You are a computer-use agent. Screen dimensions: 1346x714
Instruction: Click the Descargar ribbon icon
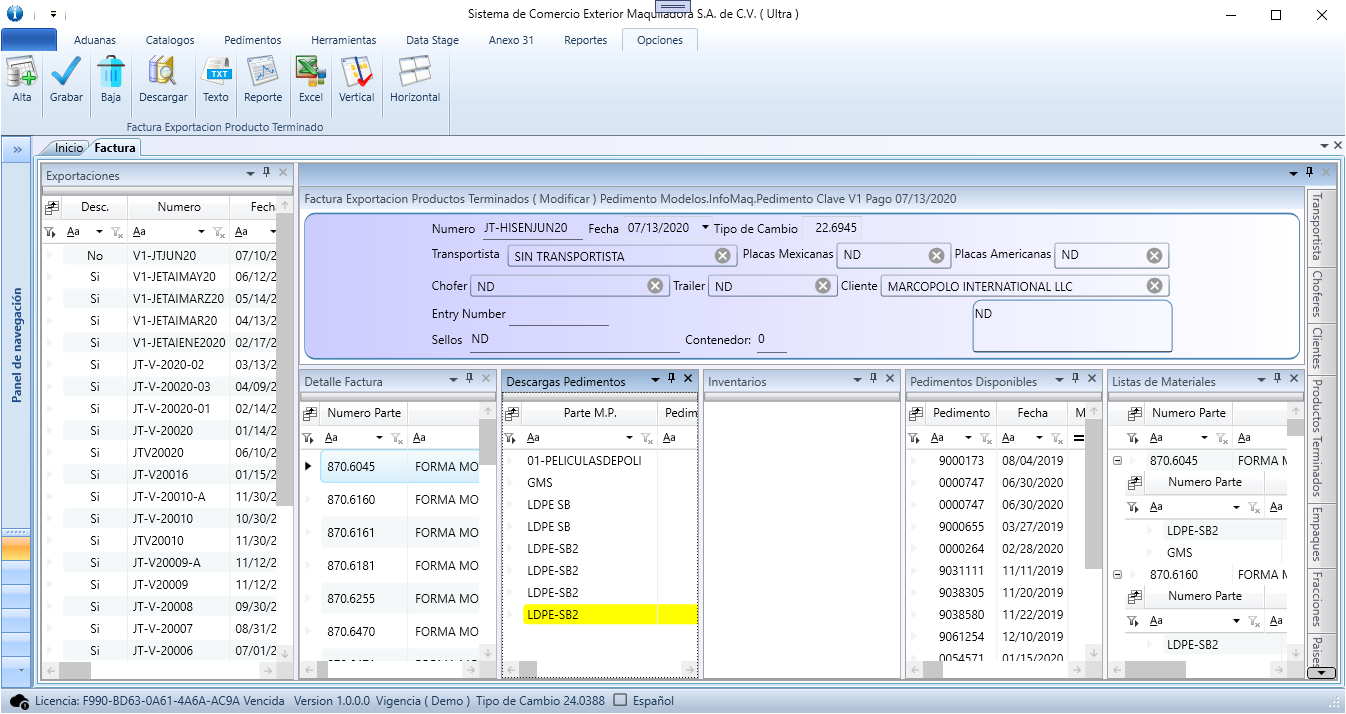coord(163,74)
